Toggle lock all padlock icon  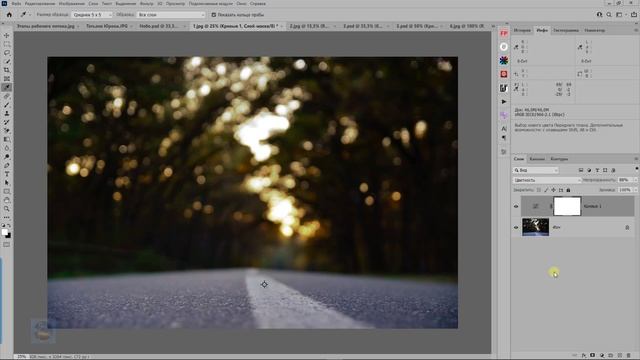568,190
